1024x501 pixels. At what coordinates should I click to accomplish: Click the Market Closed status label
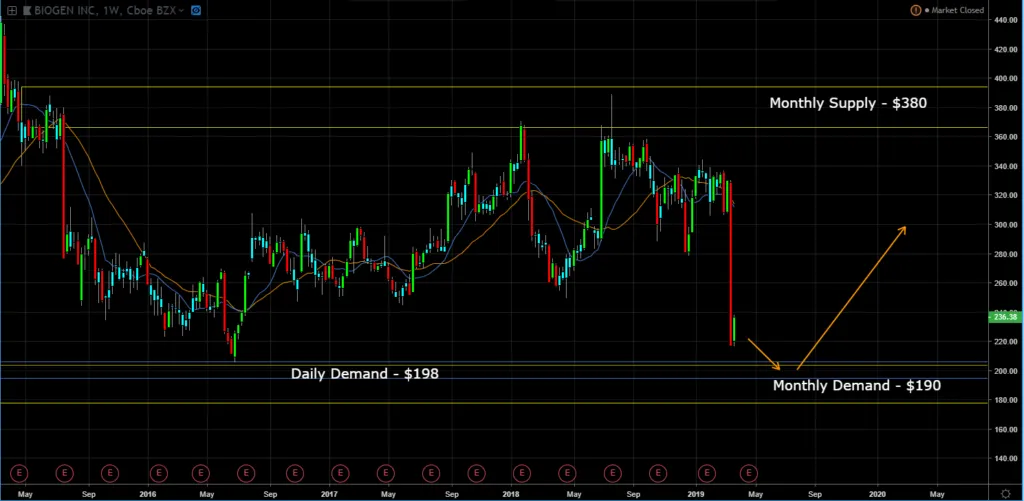pos(957,10)
